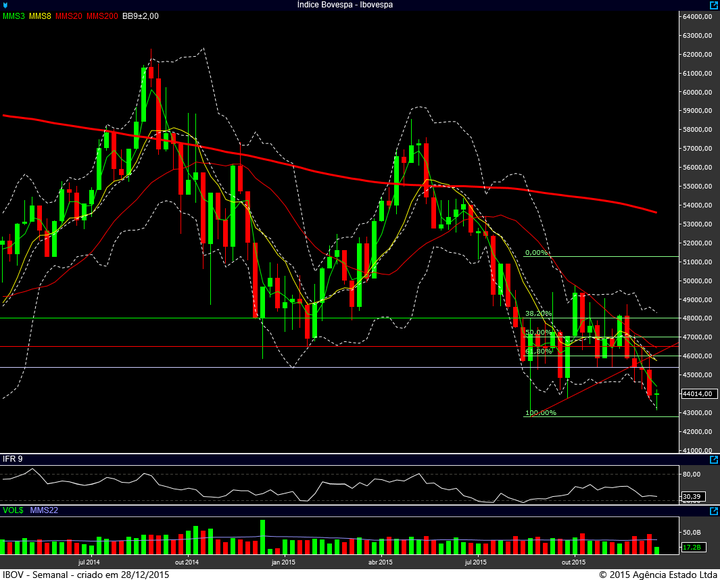Click the chart menu icon at top-left corner
Viewport: 720px width, 580px height.
[5, 6]
